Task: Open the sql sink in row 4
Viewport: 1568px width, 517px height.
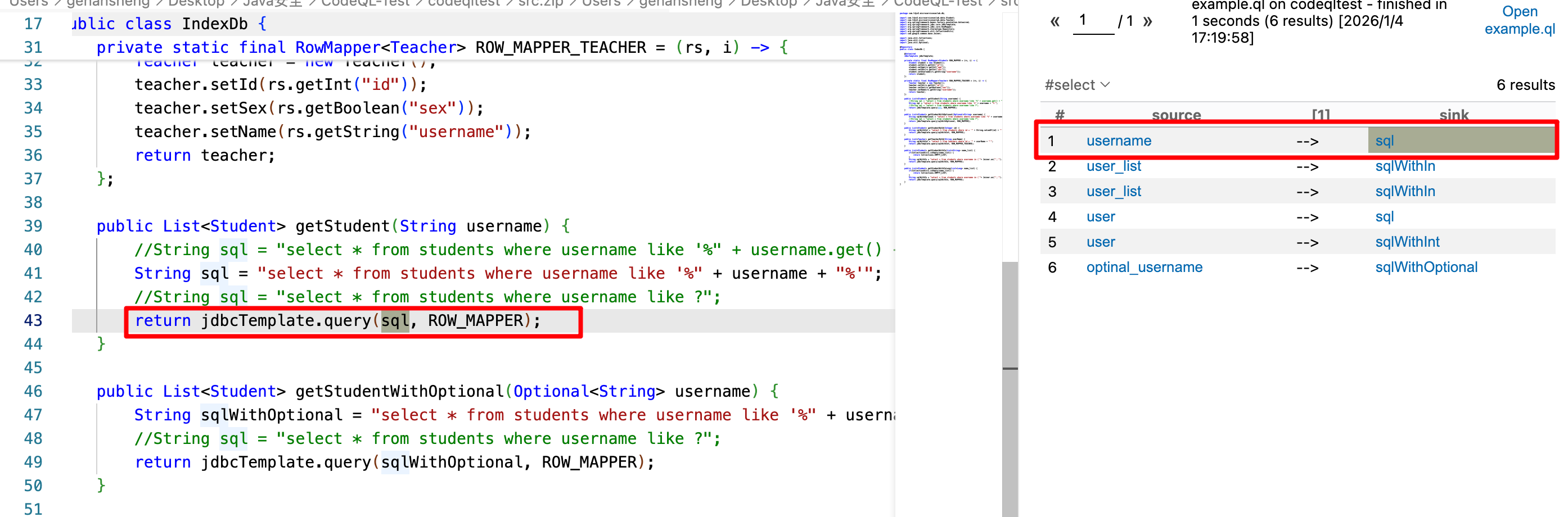Action: click(x=1384, y=217)
